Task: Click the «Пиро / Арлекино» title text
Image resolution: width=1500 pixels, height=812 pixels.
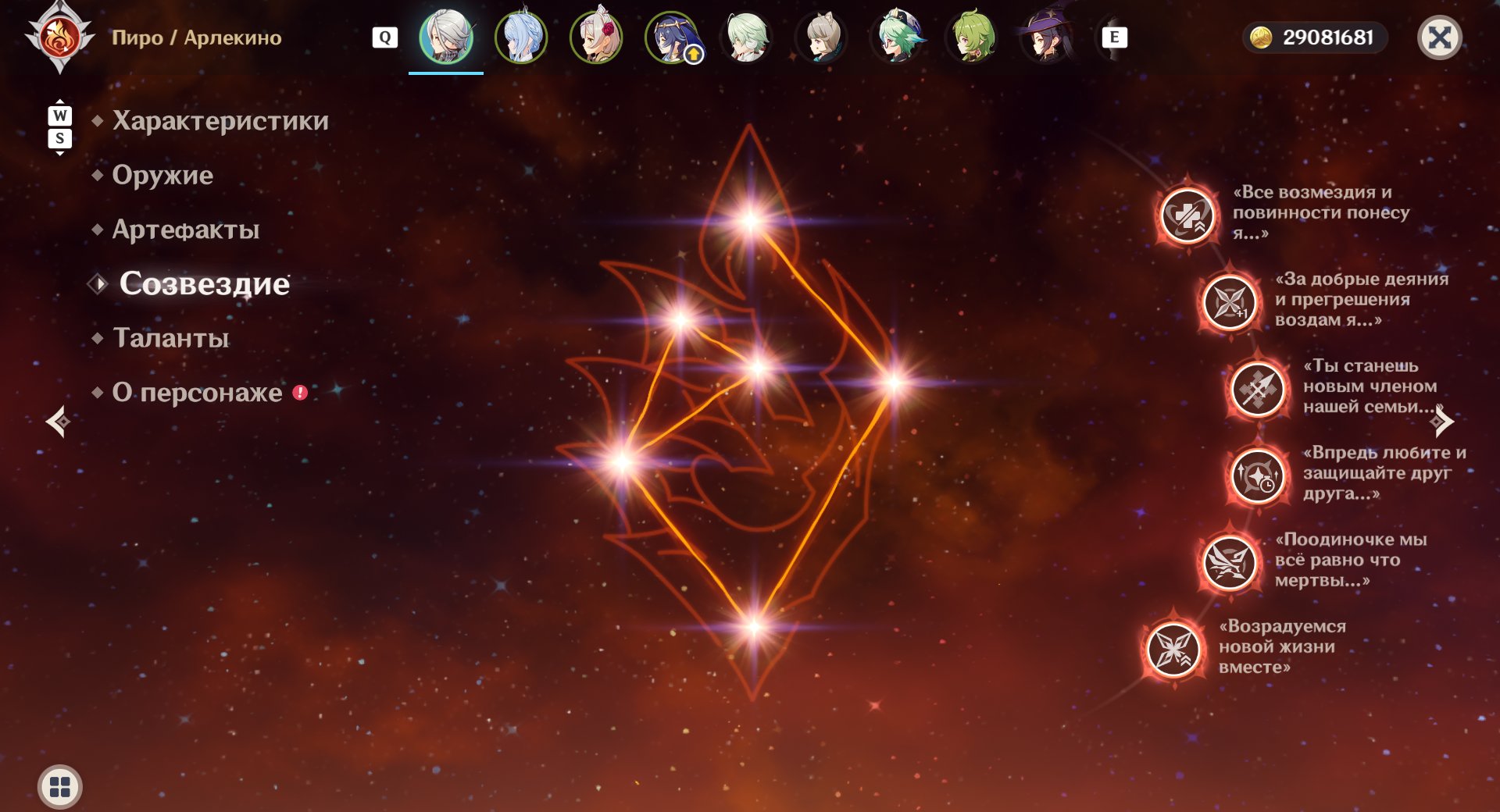Action: 197,37
